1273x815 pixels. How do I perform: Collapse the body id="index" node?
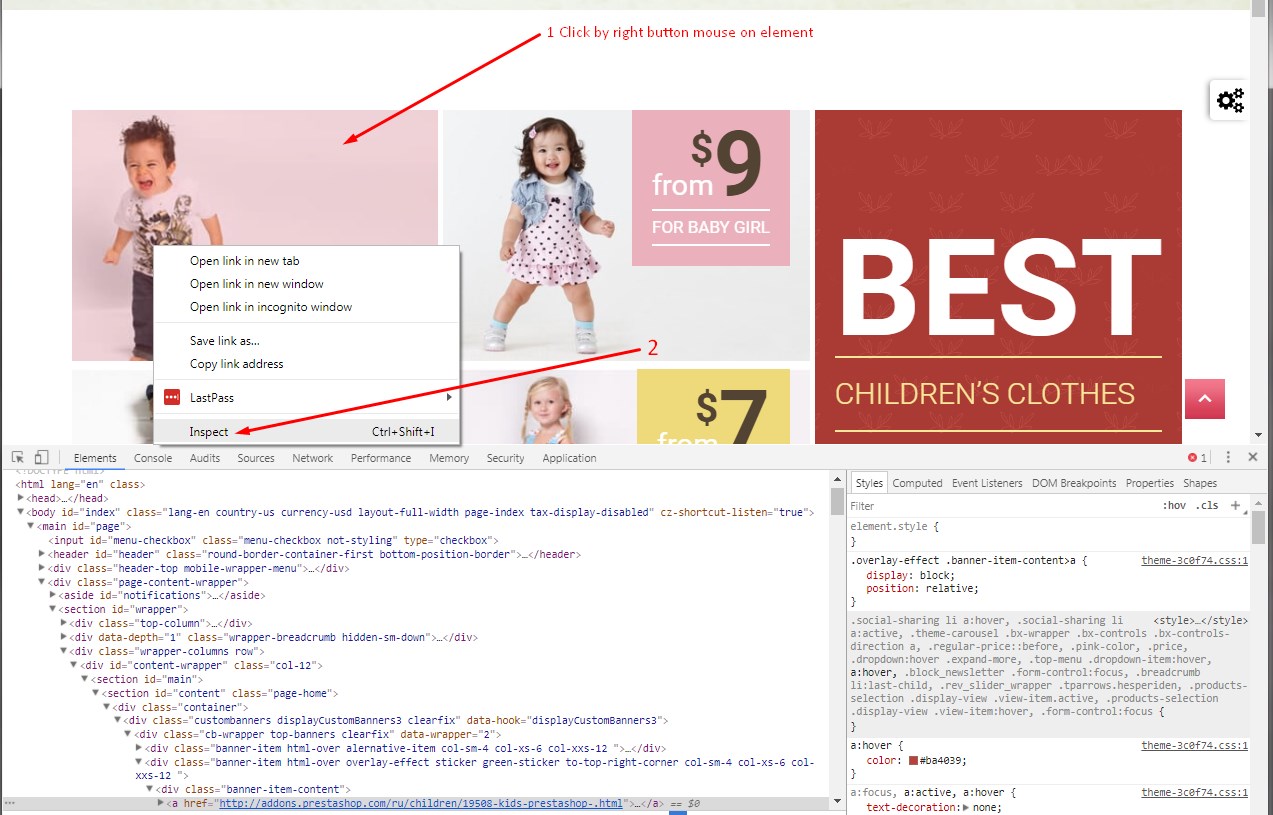tap(21, 512)
